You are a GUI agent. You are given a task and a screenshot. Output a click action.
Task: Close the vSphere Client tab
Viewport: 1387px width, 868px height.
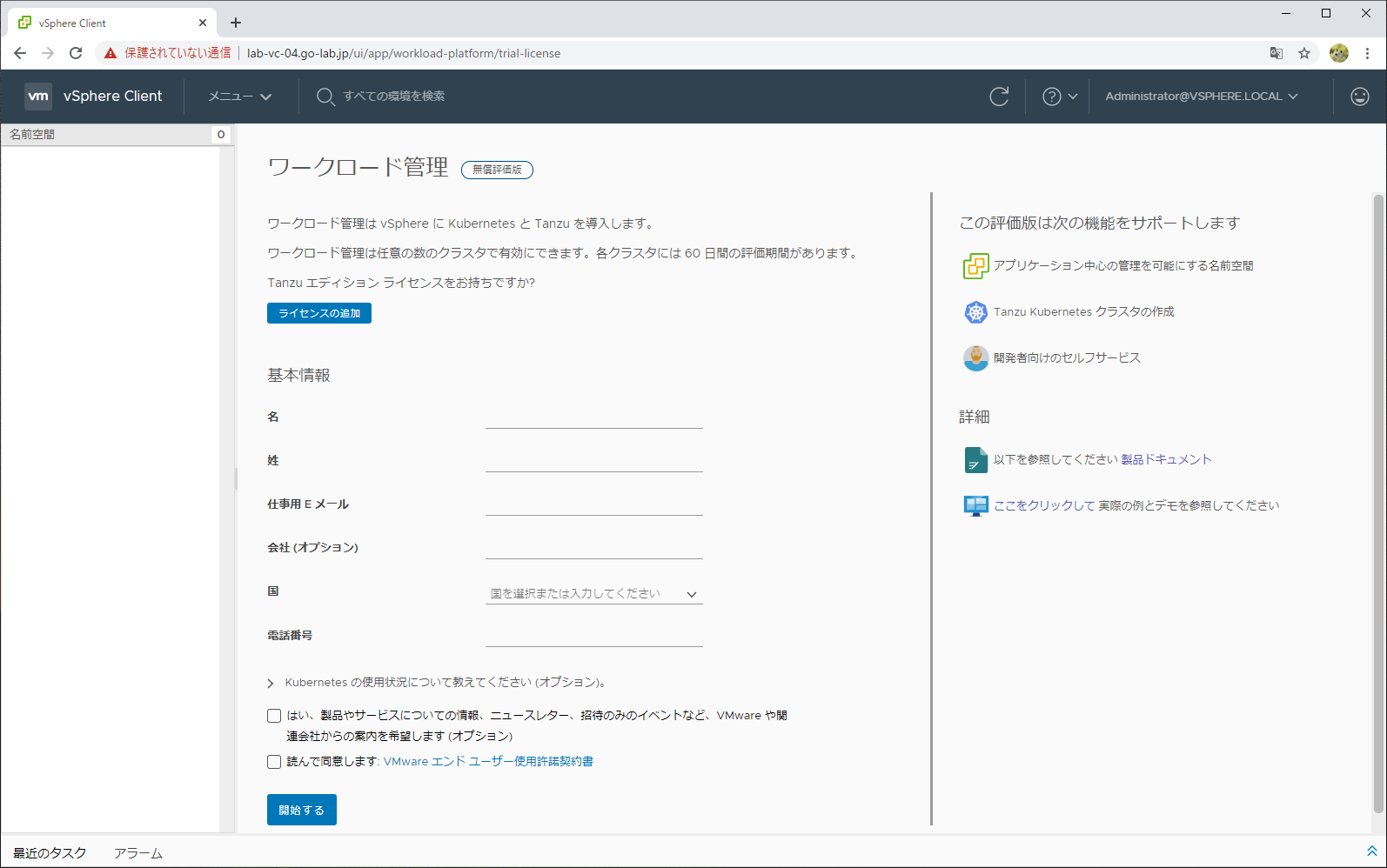[203, 23]
